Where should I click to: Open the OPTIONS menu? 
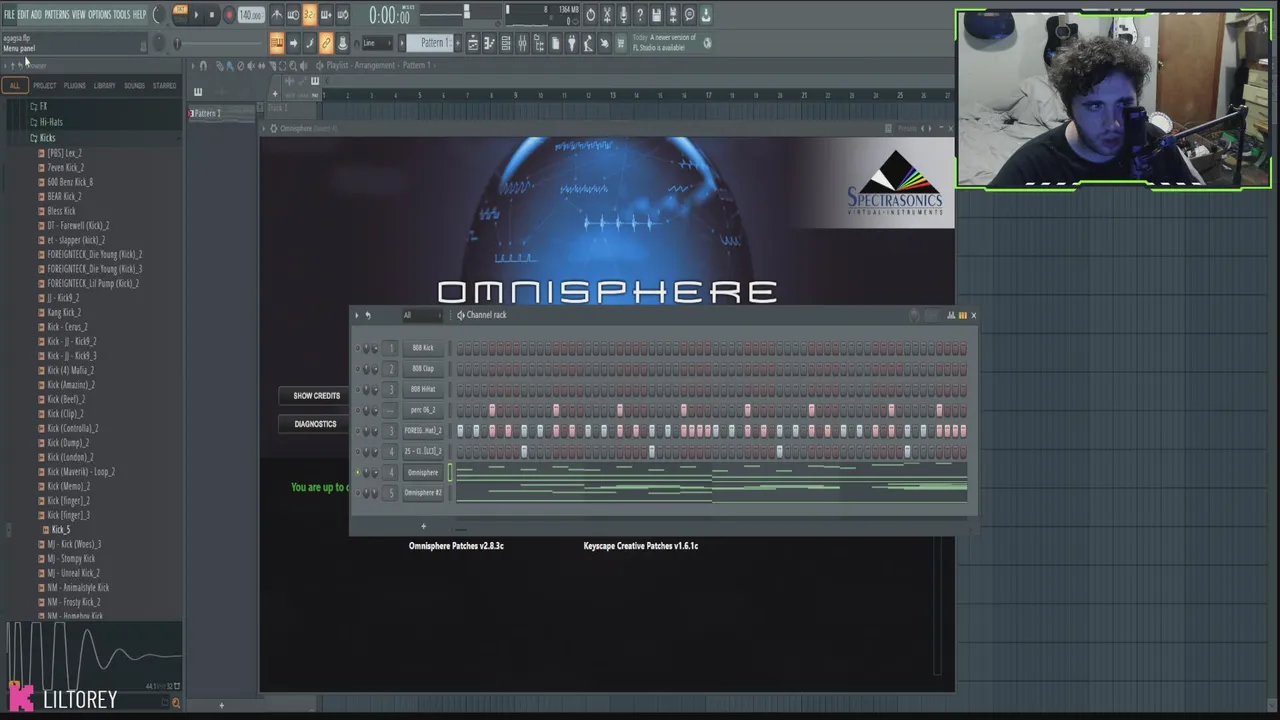click(x=100, y=15)
